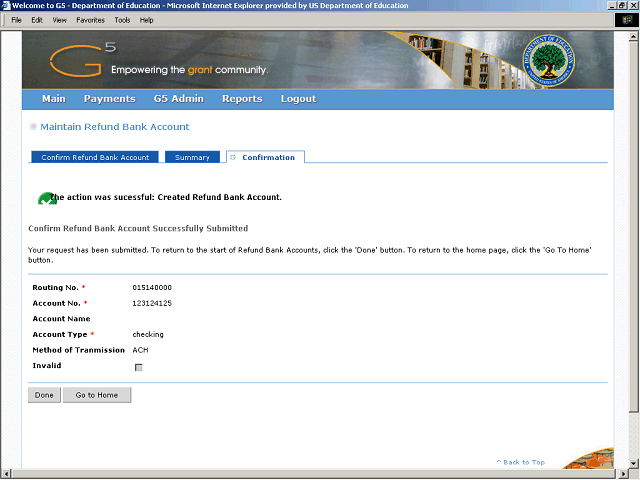Follow the Back to Top link
The image size is (640, 480).
tap(521, 462)
